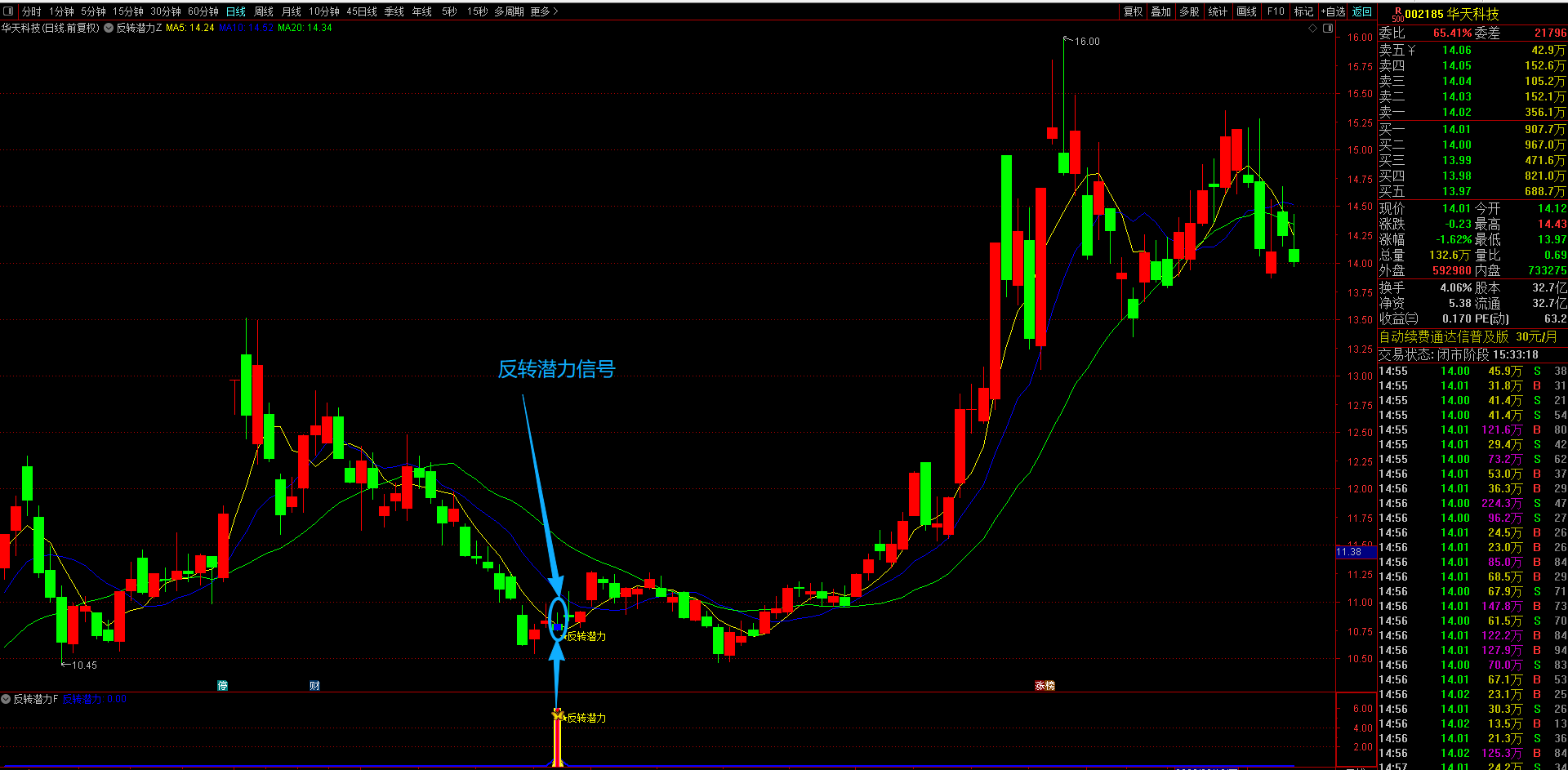Select the 15秒 period tab

pyautogui.click(x=478, y=11)
